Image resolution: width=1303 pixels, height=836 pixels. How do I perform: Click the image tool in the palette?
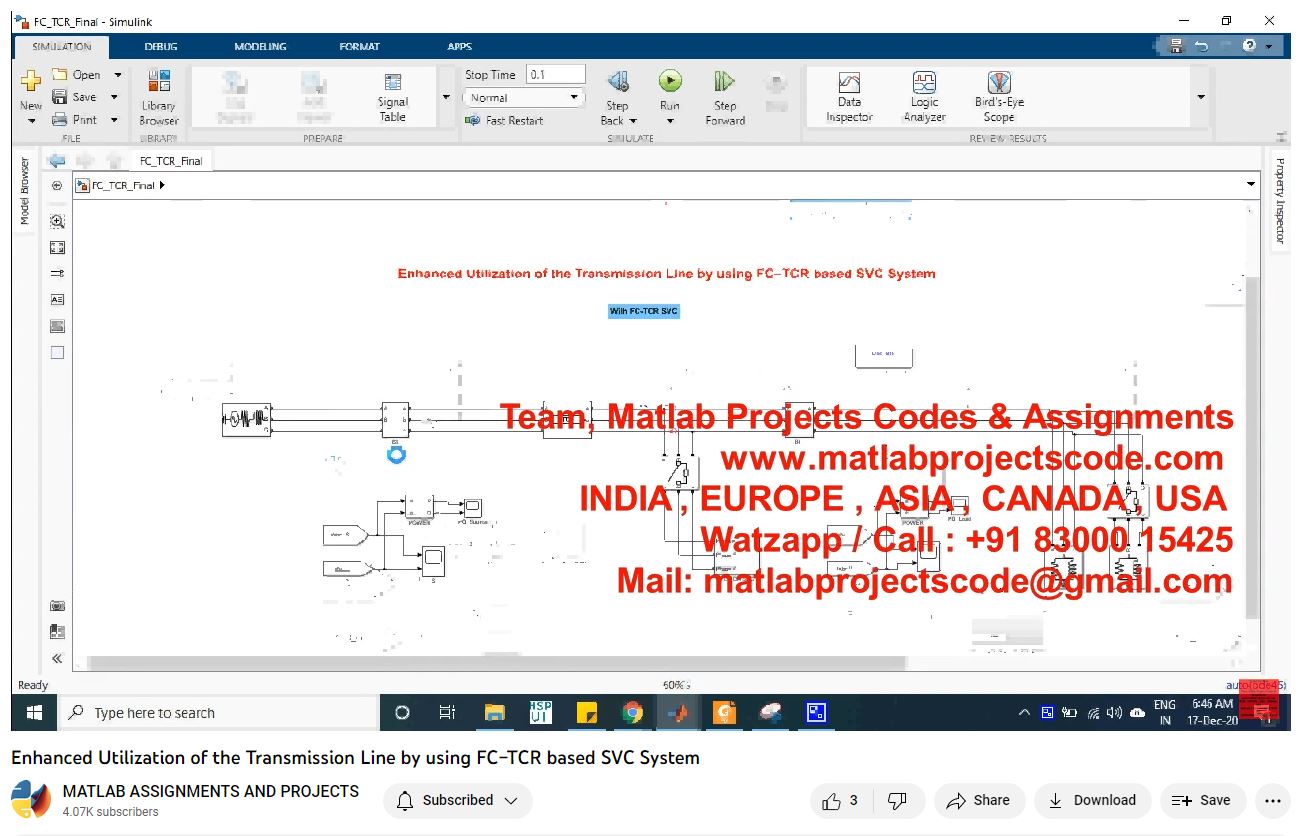57,326
